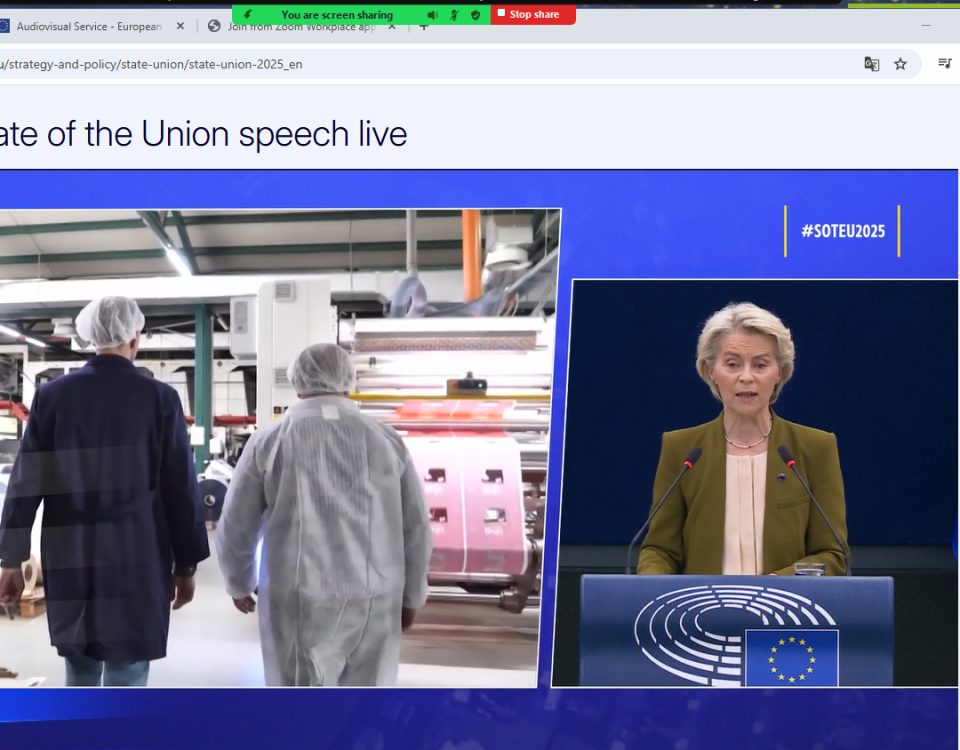Click the globe favicon on Zoom tab
The width and height of the screenshot is (960, 750).
point(214,26)
